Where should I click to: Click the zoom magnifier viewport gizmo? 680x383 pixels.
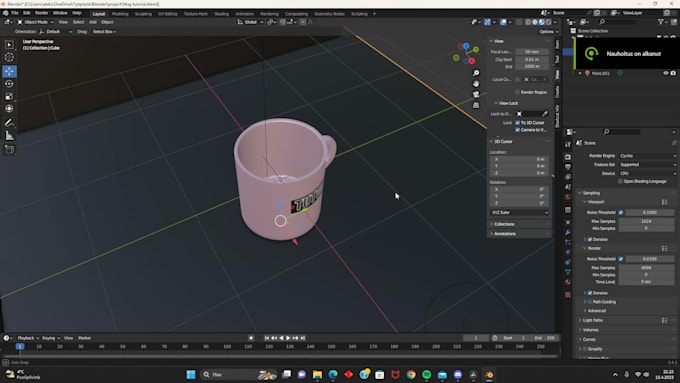point(476,73)
